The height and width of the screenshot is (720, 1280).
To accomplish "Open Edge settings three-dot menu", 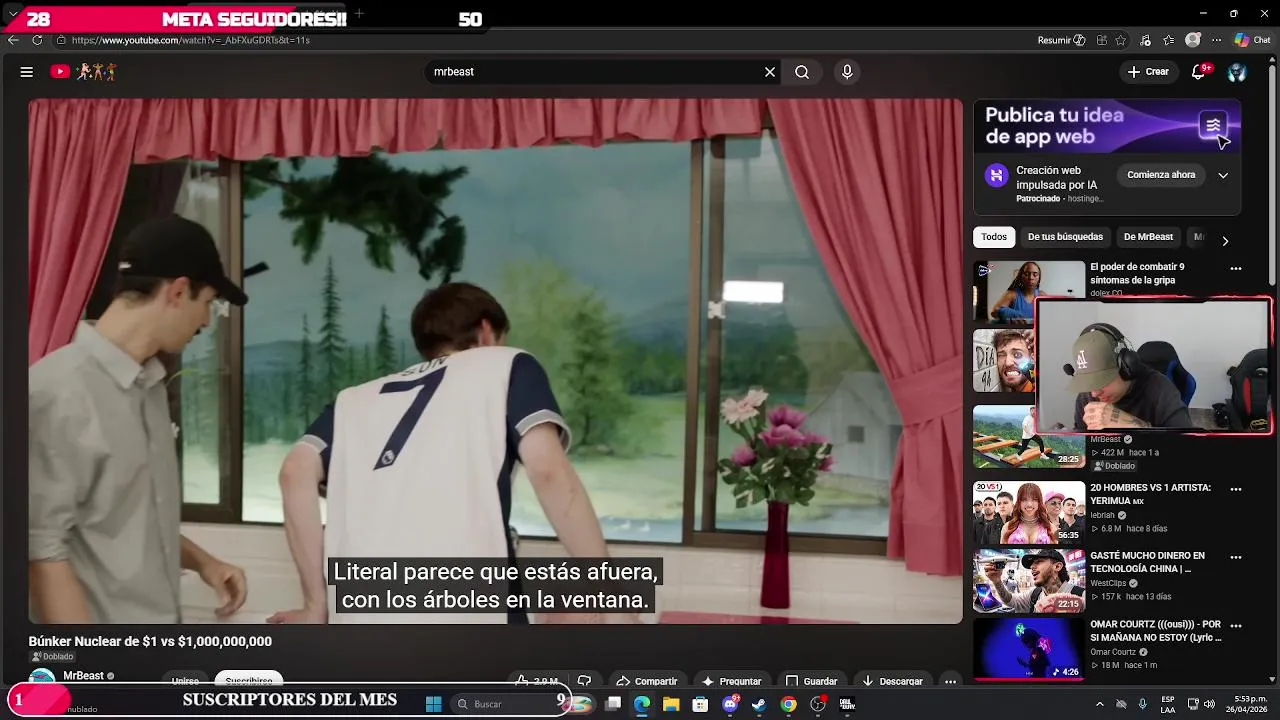I will tap(1216, 40).
